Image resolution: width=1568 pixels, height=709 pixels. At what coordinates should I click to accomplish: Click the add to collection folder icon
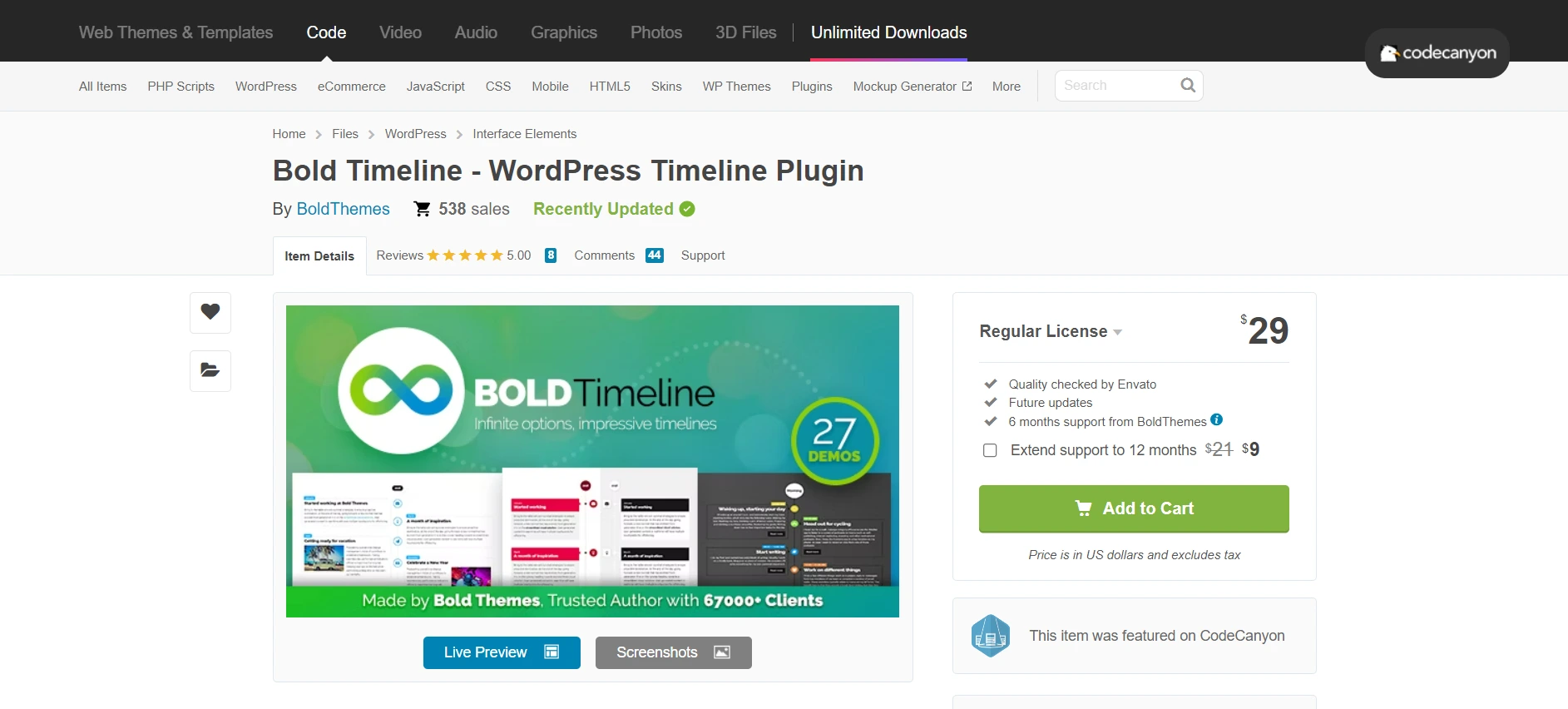pyautogui.click(x=210, y=370)
